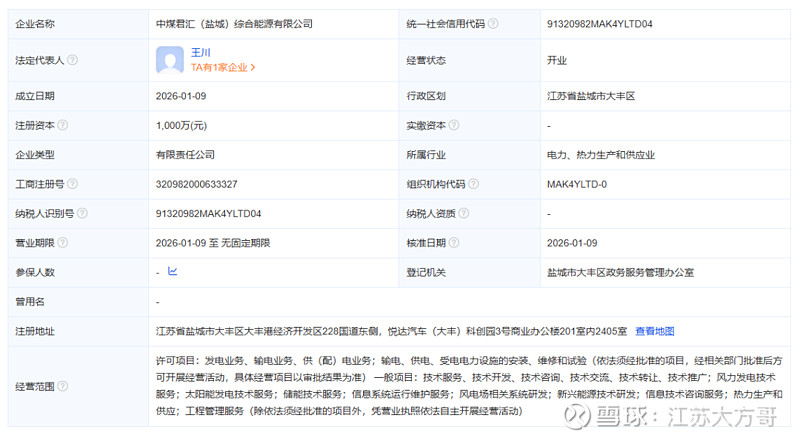Click registered capital 1,000万(元)
Image resolution: width=800 pixels, height=441 pixels.
[181, 126]
